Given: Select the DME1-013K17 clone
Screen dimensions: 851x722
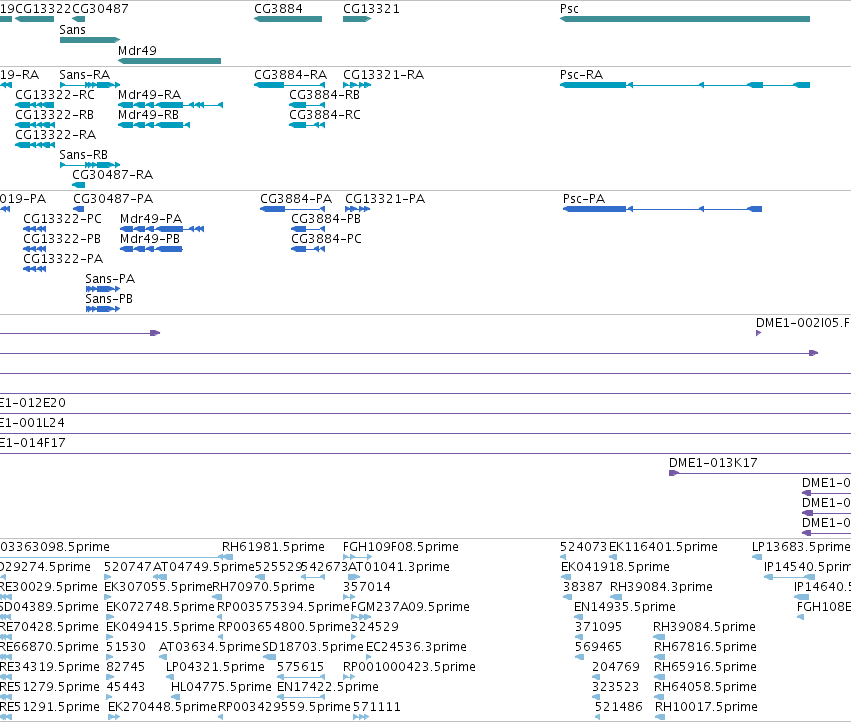Looking at the screenshot, I should [x=760, y=473].
